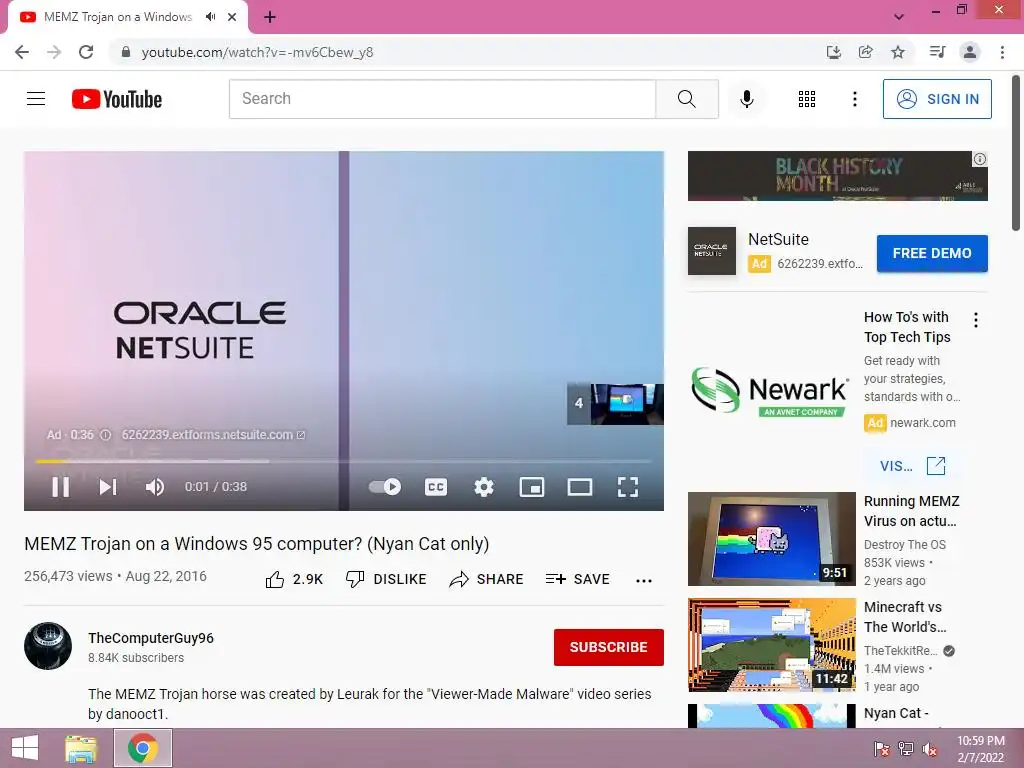Reload the page
This screenshot has width=1024, height=768.
click(86, 52)
